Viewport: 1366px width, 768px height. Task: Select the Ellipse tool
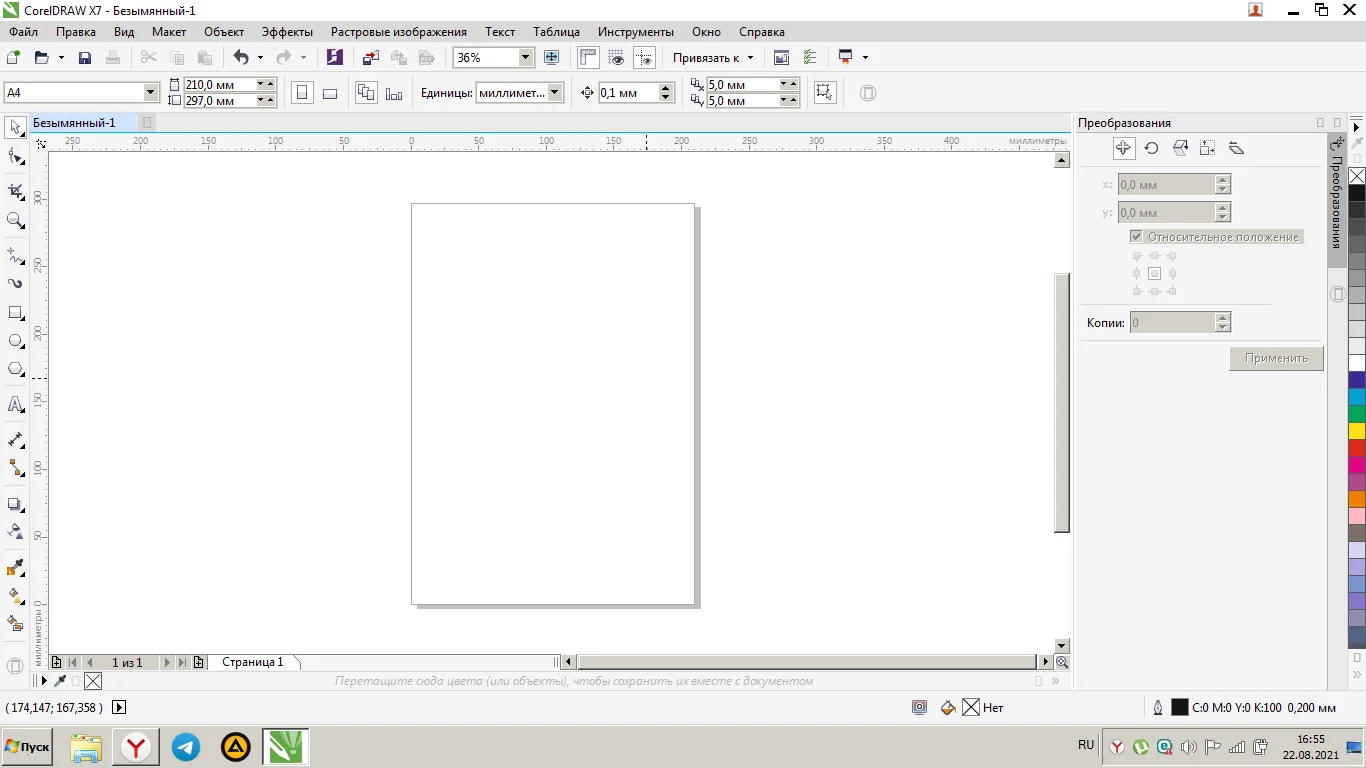click(x=16, y=341)
